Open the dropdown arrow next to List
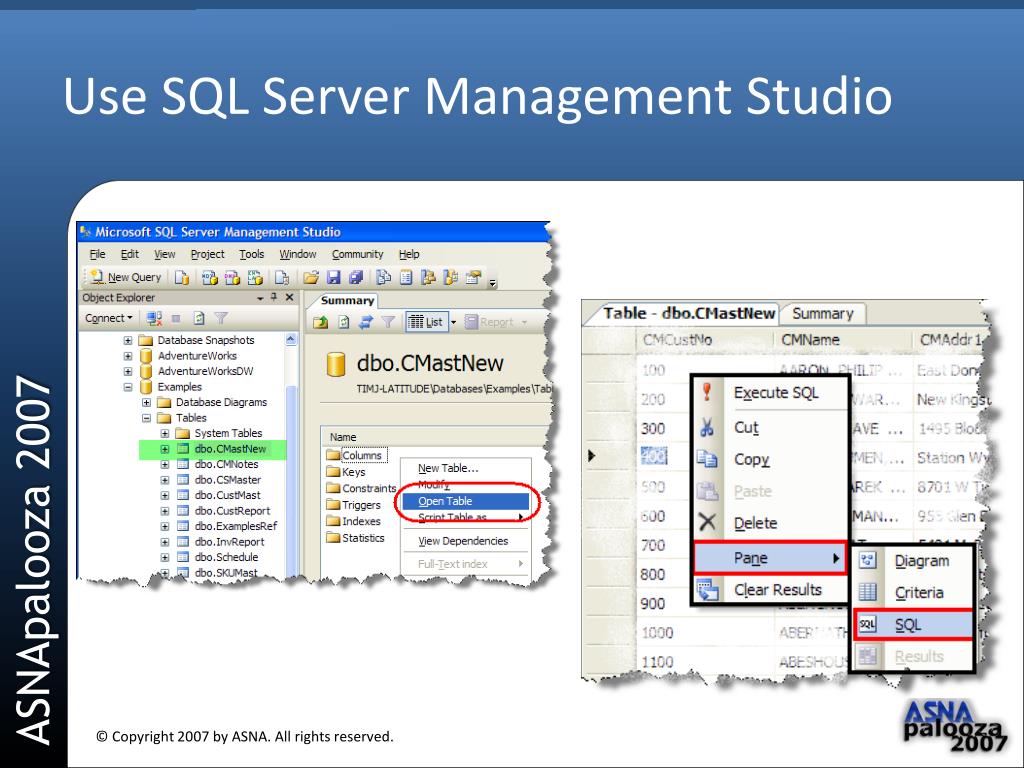 pos(453,322)
